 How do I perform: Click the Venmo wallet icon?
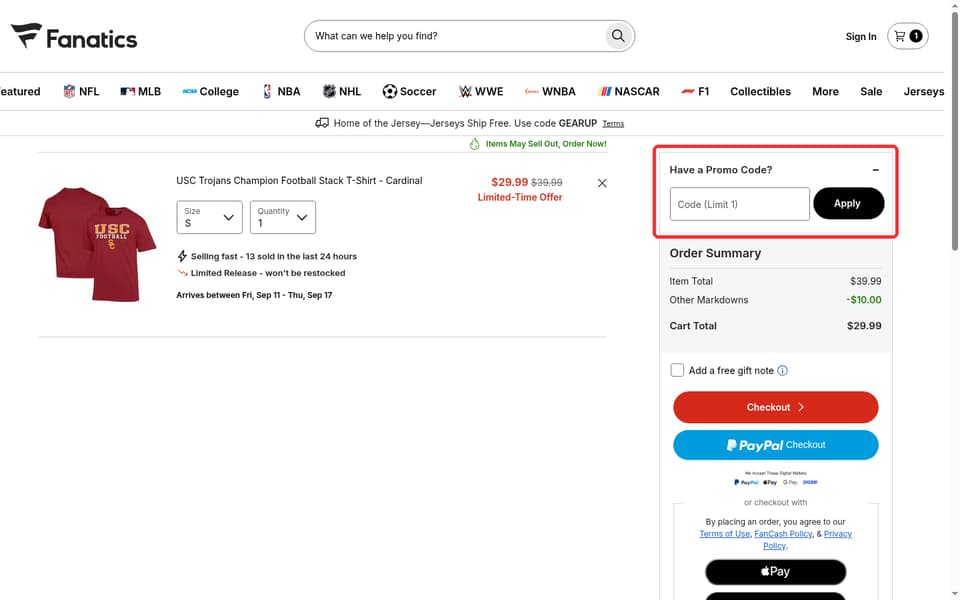810,482
